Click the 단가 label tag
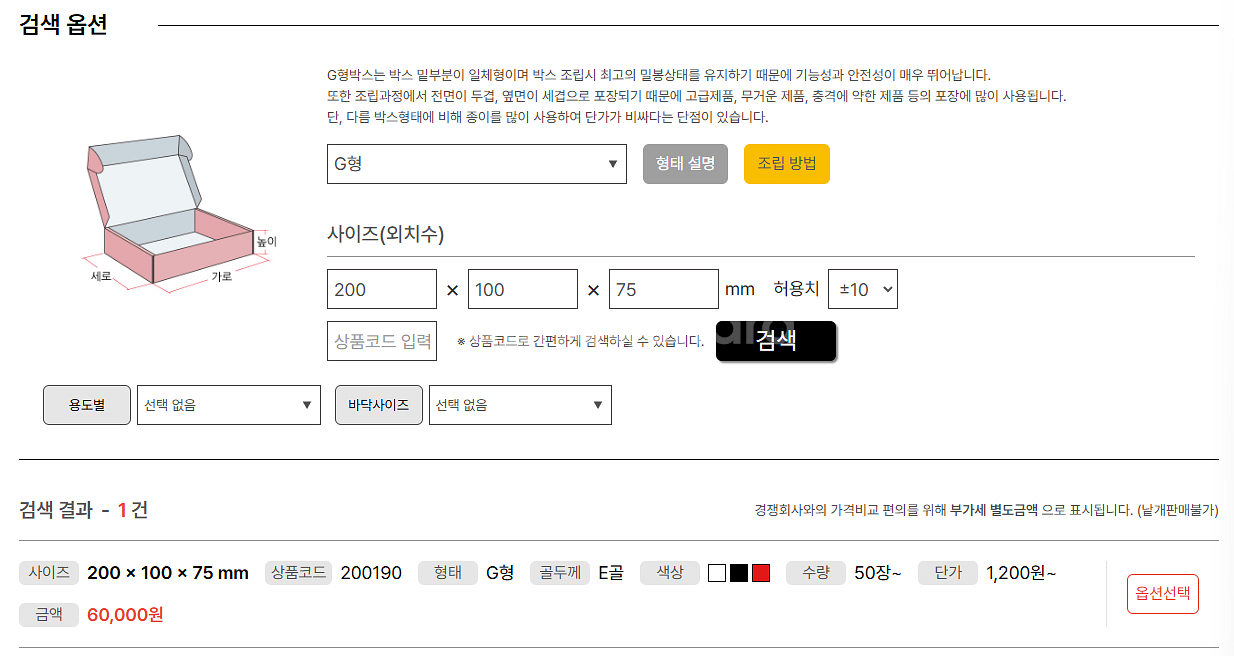 [x=948, y=573]
